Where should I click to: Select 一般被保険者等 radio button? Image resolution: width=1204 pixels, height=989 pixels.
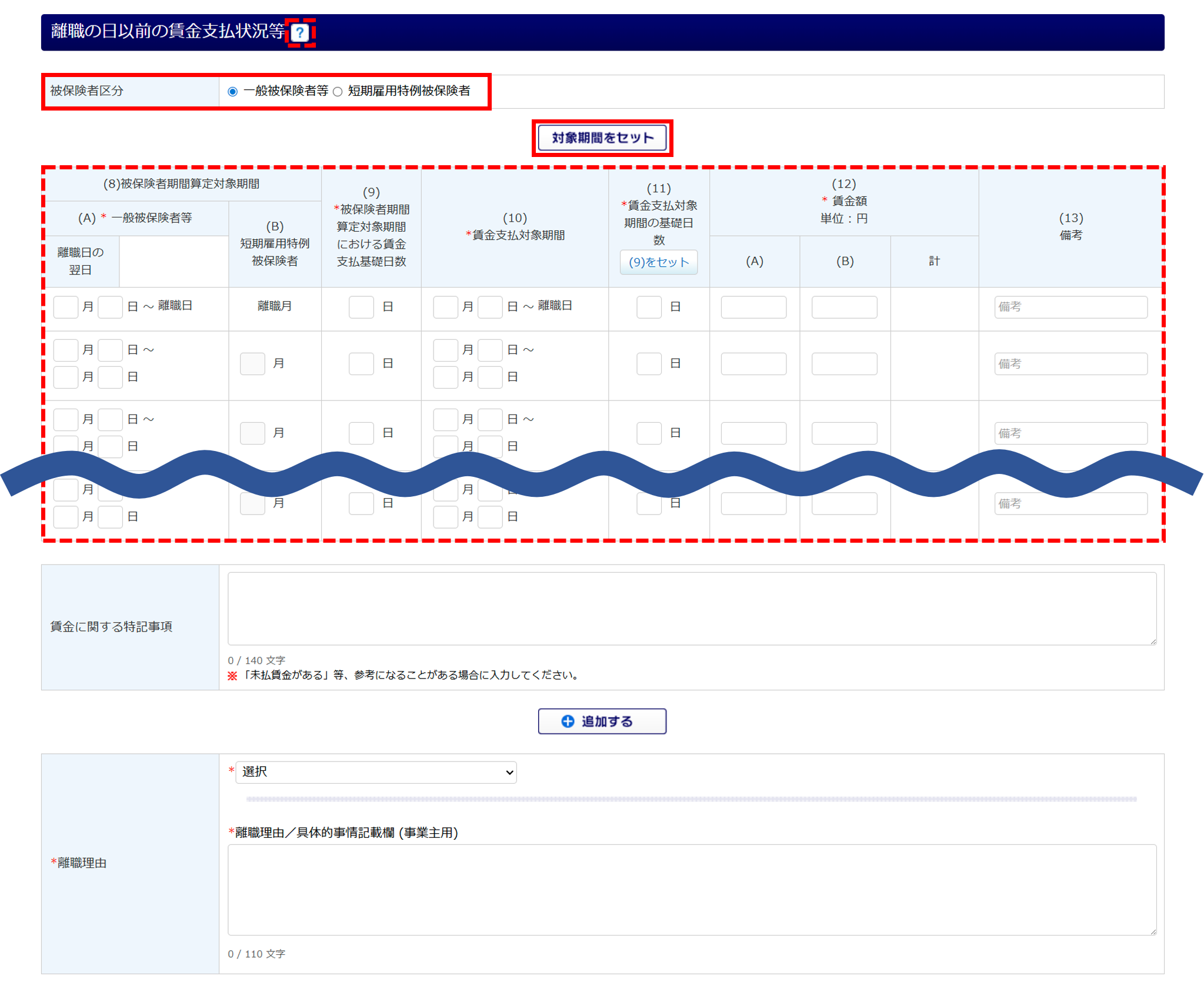233,92
